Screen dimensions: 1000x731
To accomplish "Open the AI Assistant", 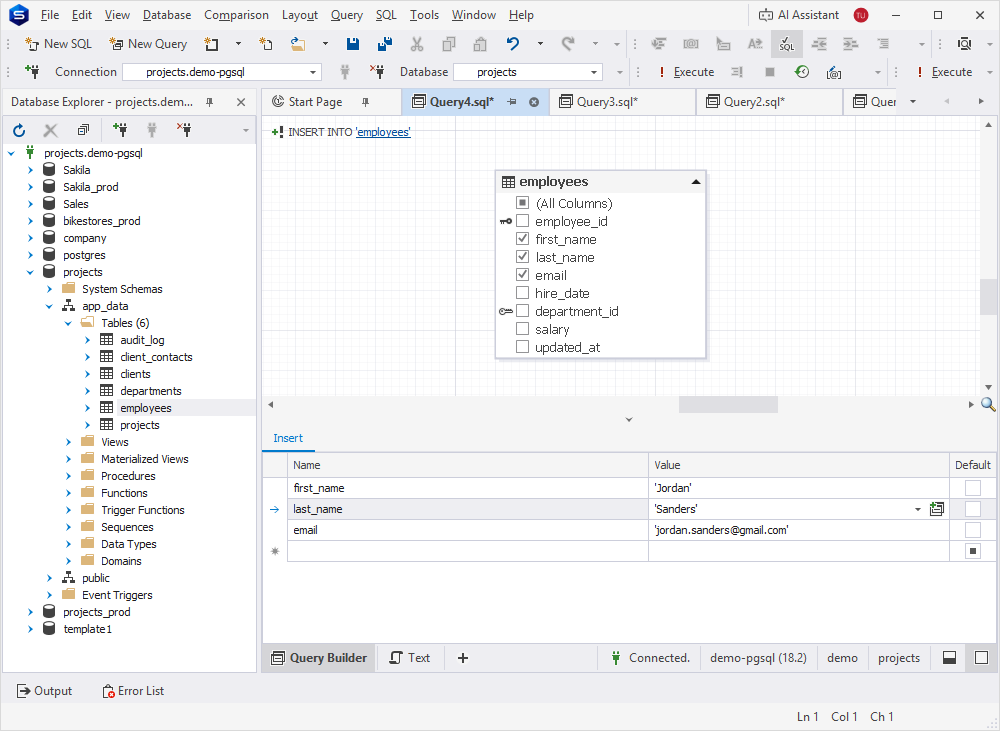I will click(x=798, y=15).
